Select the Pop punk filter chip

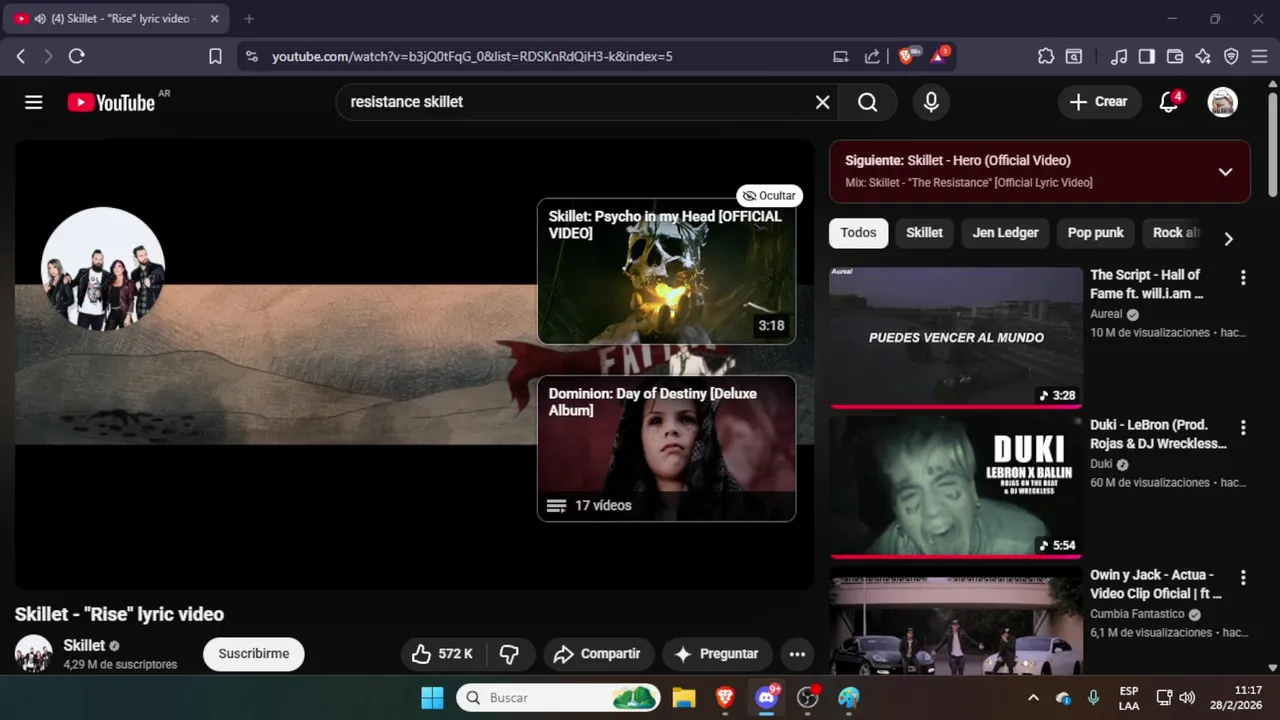[x=1095, y=233]
